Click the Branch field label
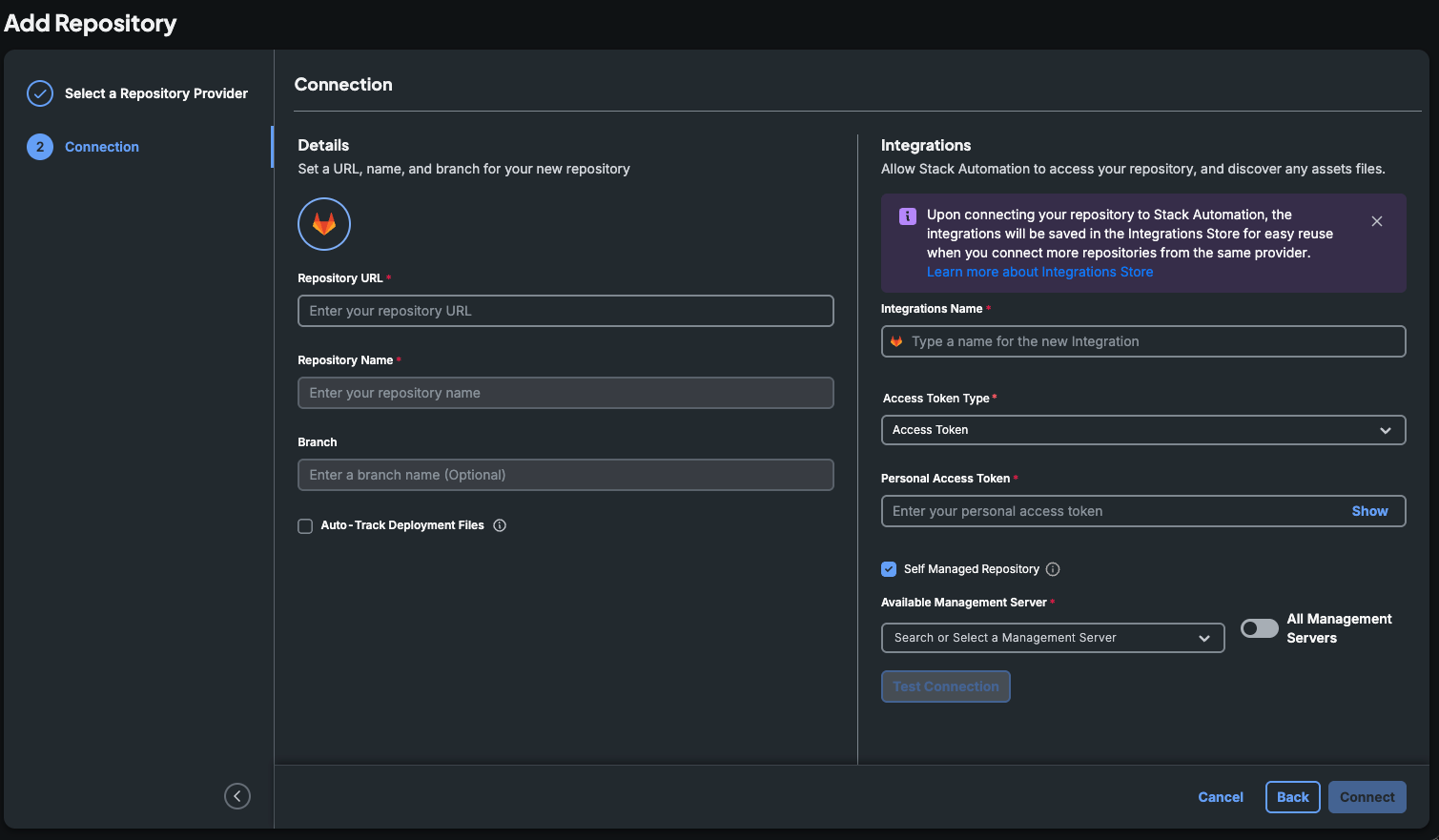The width and height of the screenshot is (1439, 840). coord(318,442)
